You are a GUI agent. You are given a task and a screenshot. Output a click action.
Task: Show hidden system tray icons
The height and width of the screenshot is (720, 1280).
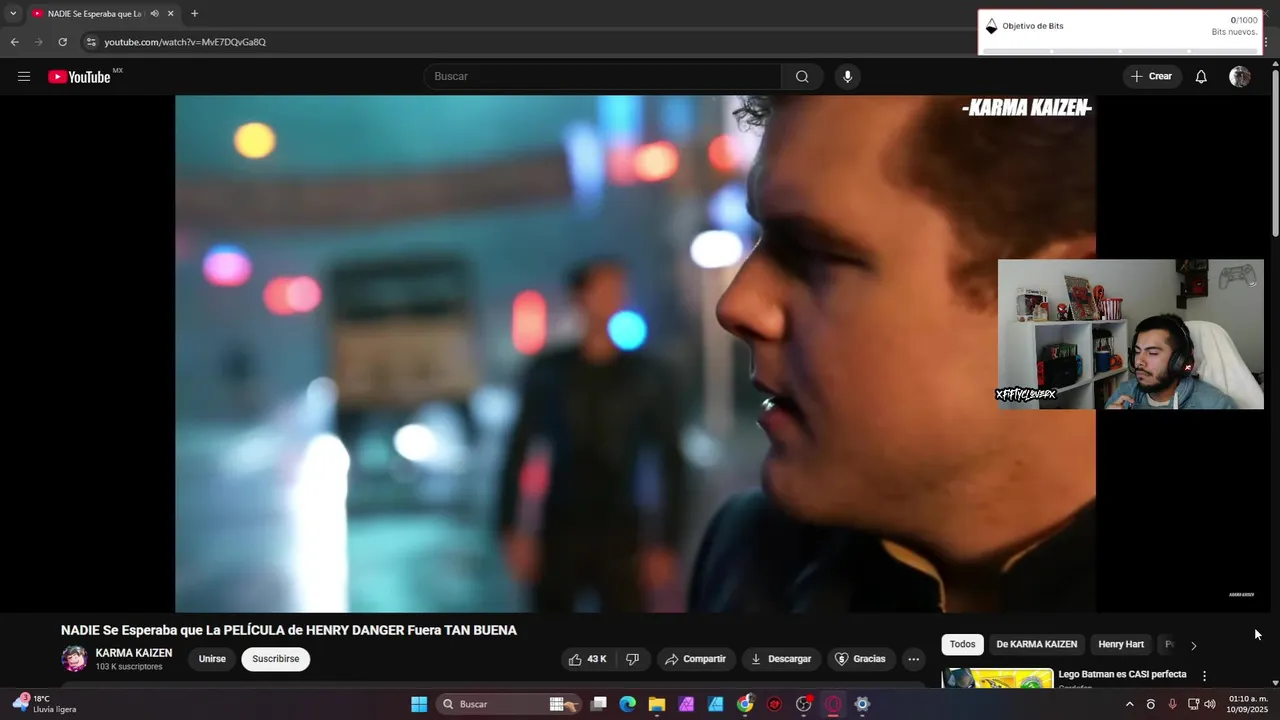click(x=1130, y=704)
